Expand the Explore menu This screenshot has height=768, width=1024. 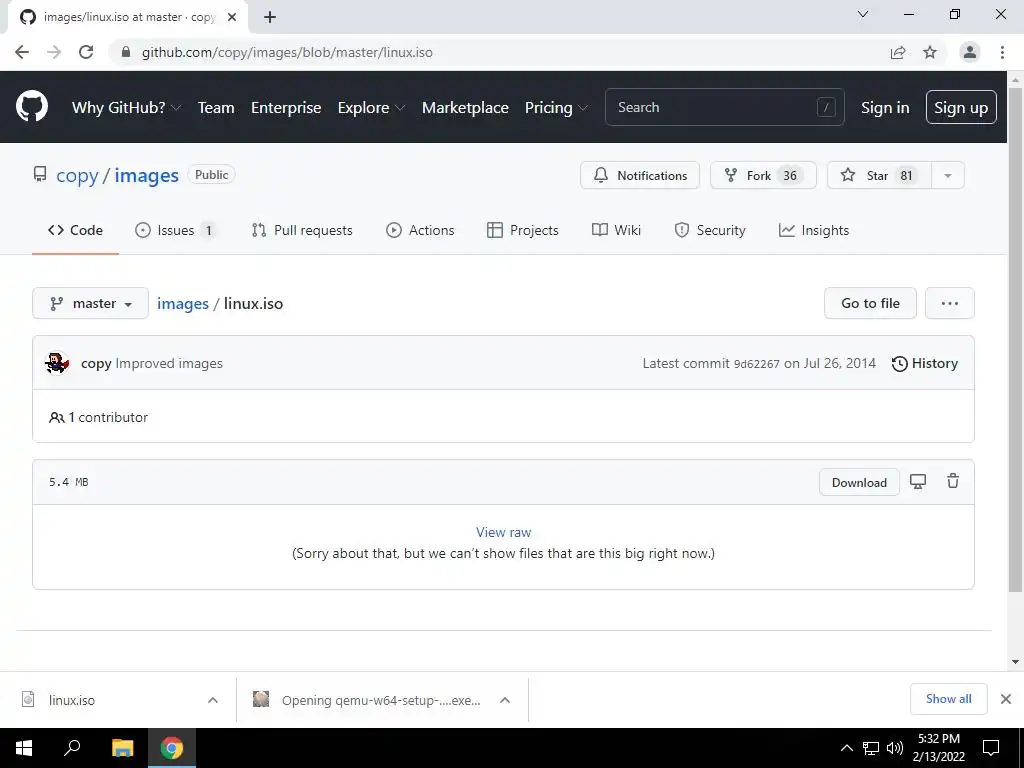(371, 107)
